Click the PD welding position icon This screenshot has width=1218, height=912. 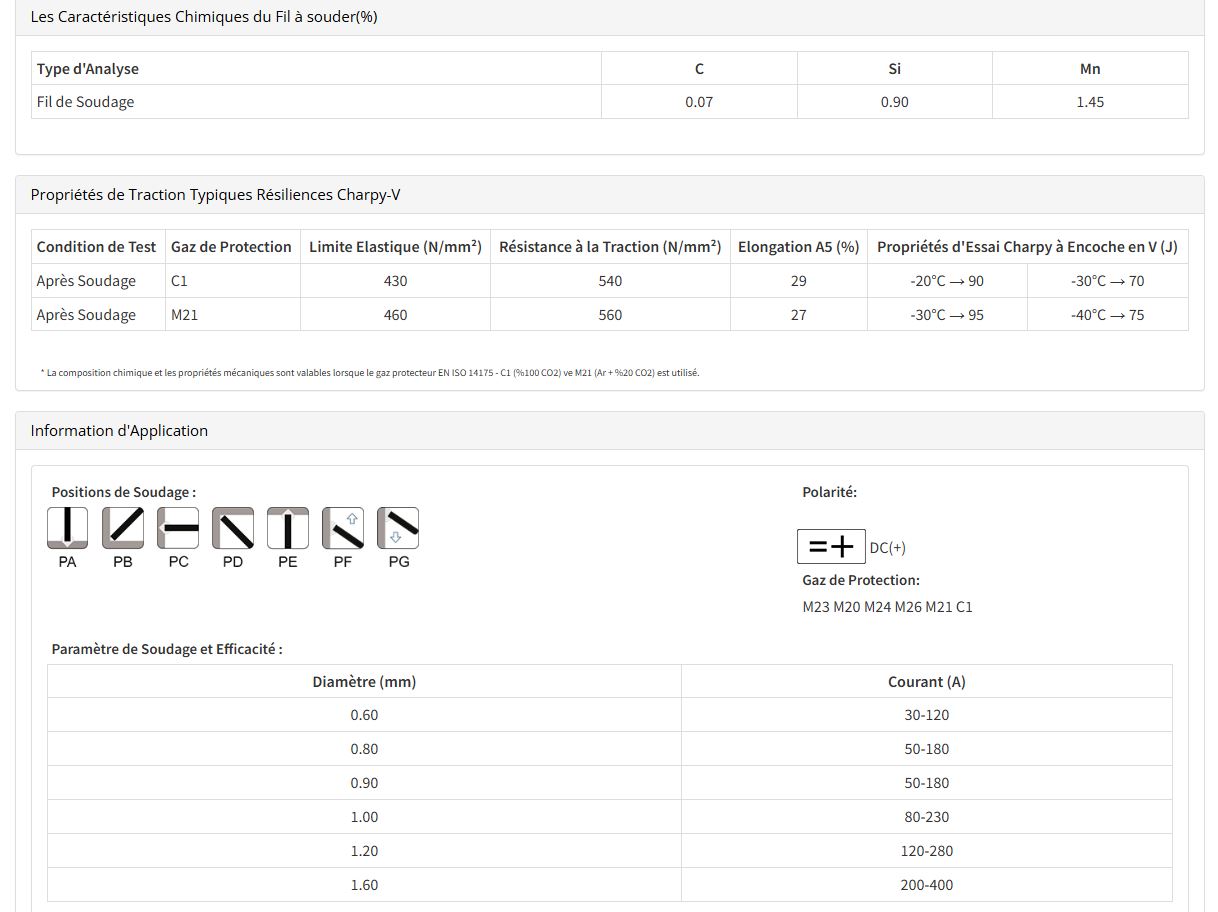[x=233, y=528]
